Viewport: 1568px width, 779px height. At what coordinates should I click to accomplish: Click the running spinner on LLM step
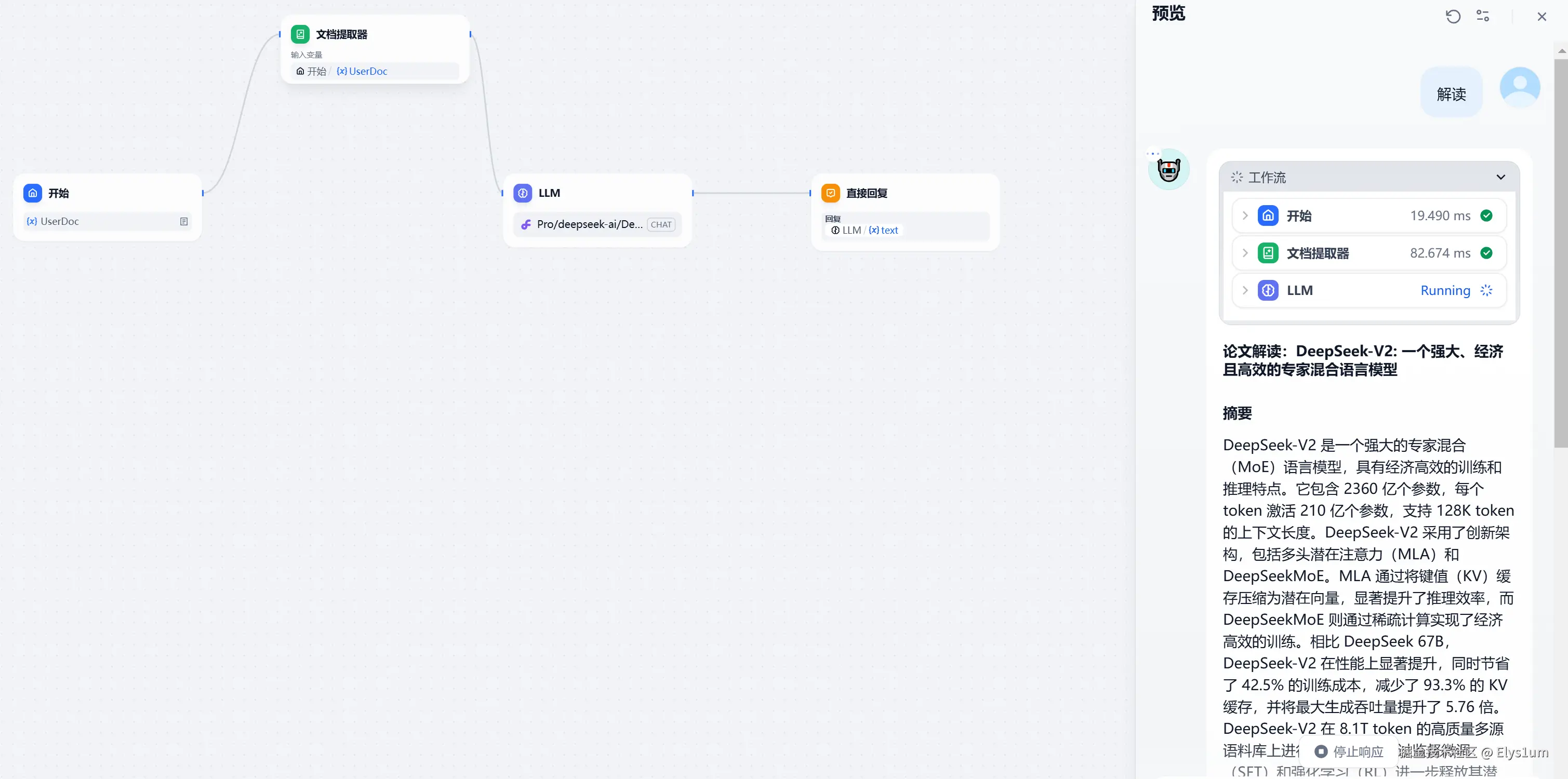pyautogui.click(x=1486, y=290)
